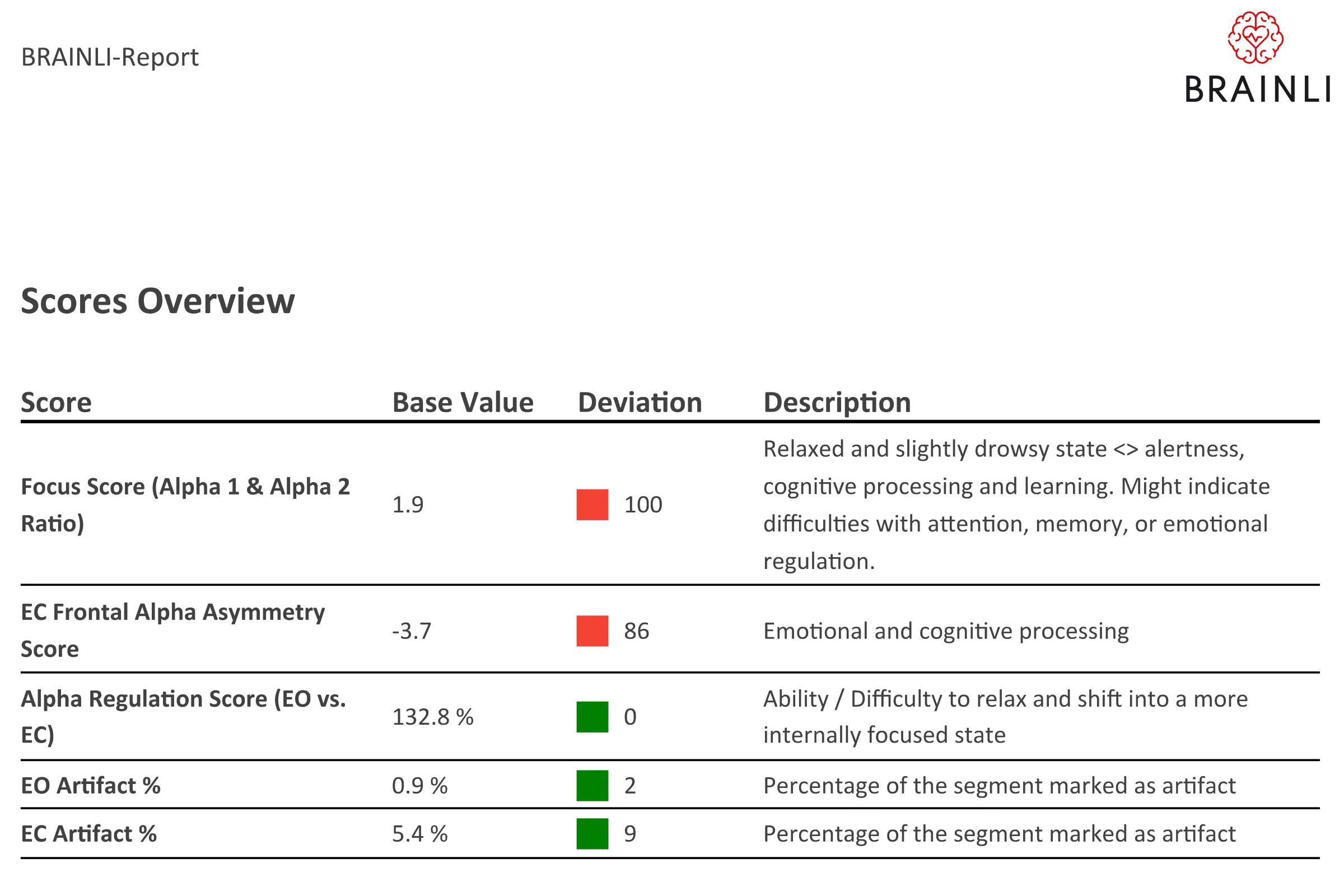This screenshot has height=896, width=1344.
Task: Click the Scores Overview heading
Action: (x=158, y=301)
